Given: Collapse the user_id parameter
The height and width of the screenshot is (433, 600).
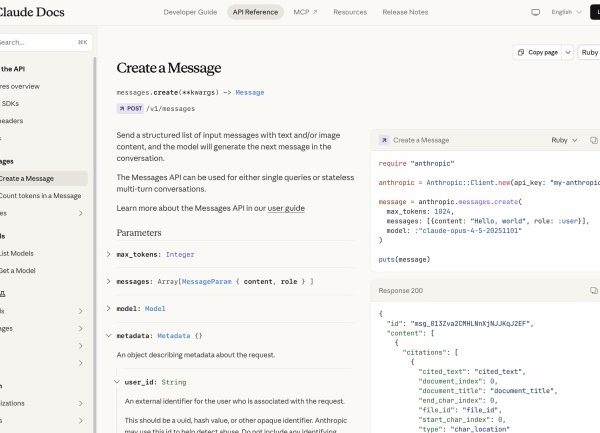Looking at the screenshot, I should pyautogui.click(x=117, y=382).
